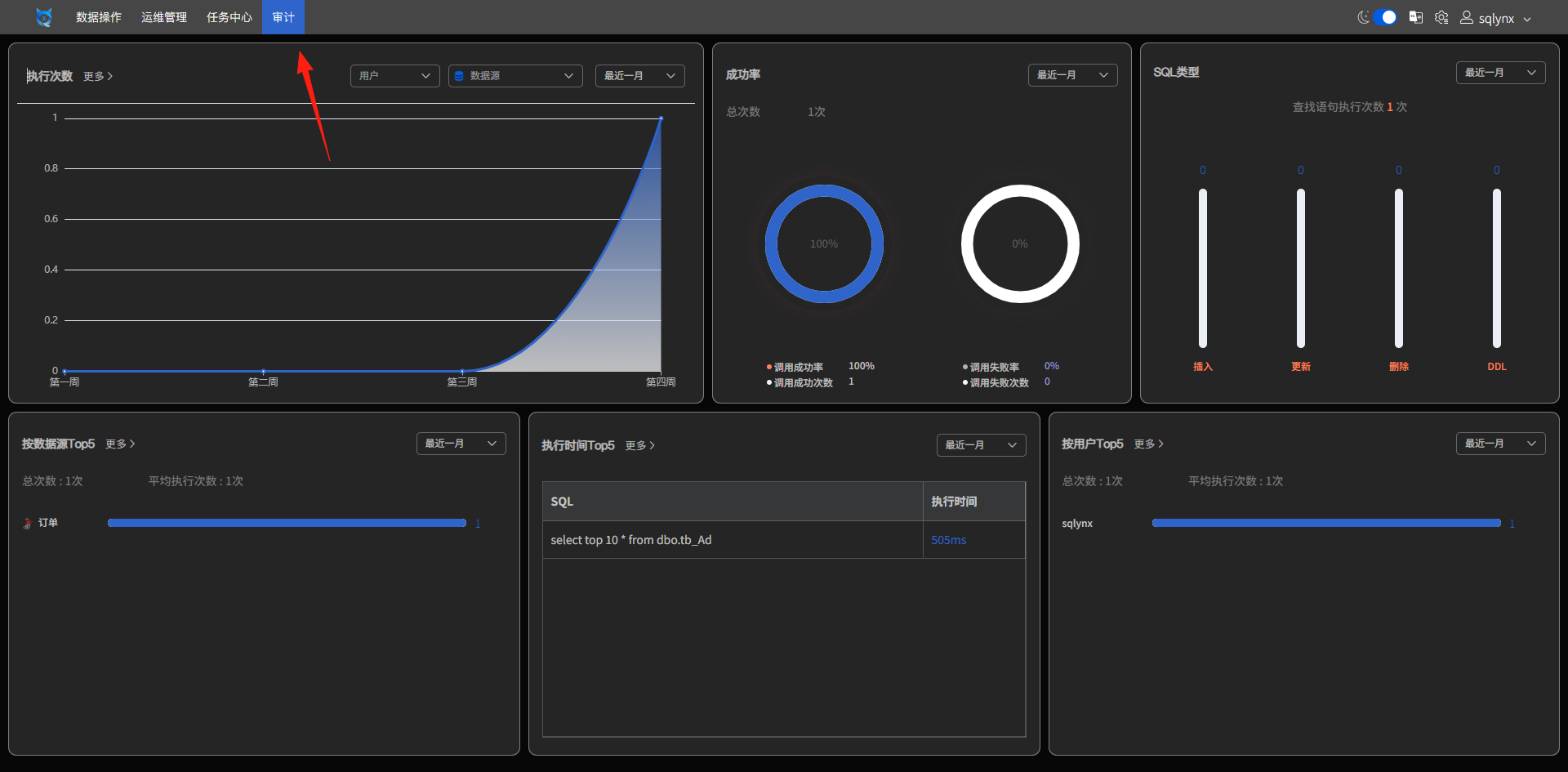Click the database icon in 数据源 filter
Screen dimensions: 1568x772
pyautogui.click(x=459, y=76)
